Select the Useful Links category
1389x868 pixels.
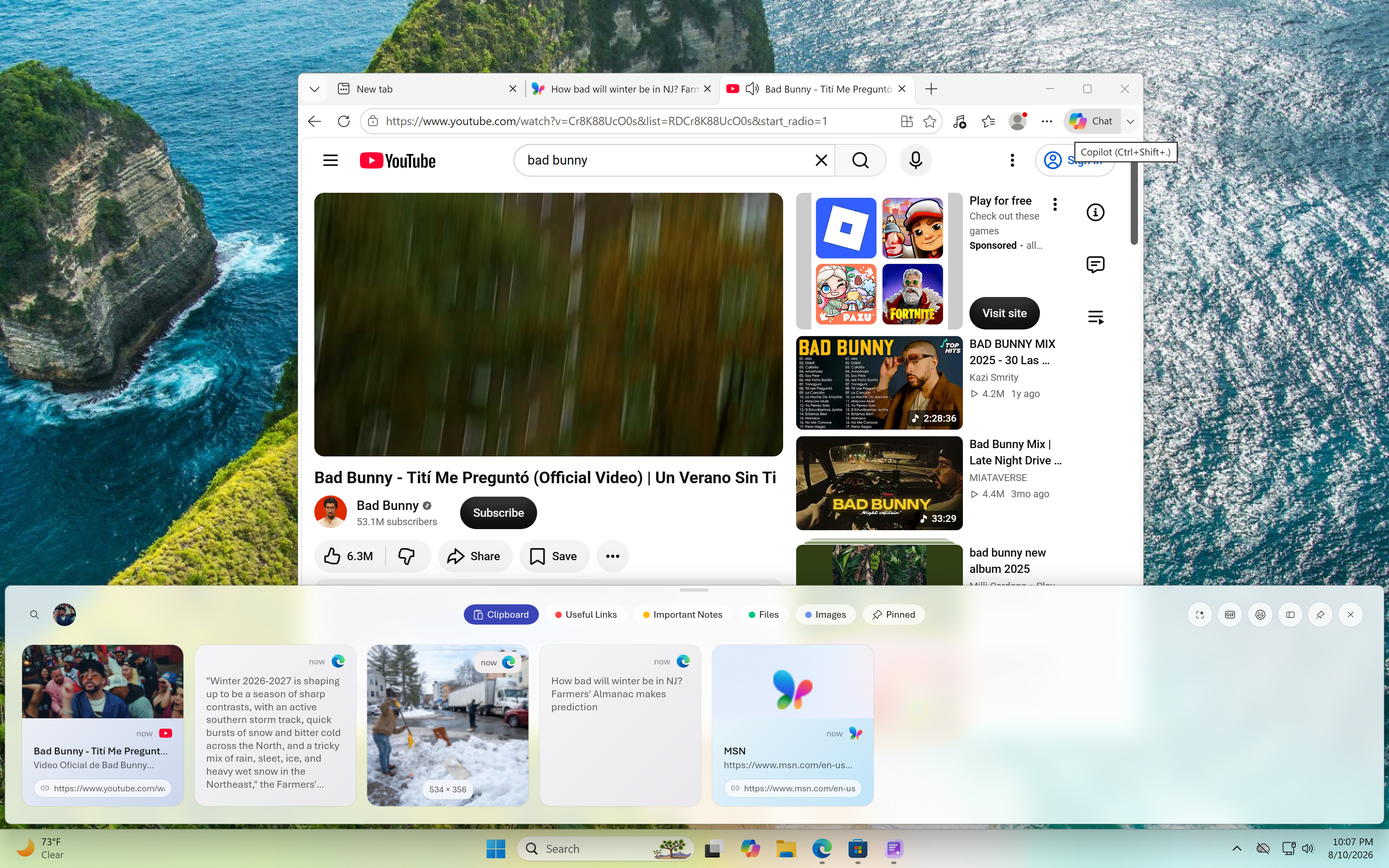tap(586, 615)
